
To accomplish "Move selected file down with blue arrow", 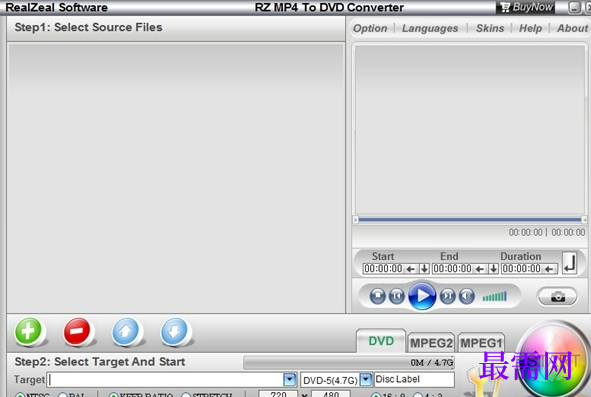I will (174, 331).
